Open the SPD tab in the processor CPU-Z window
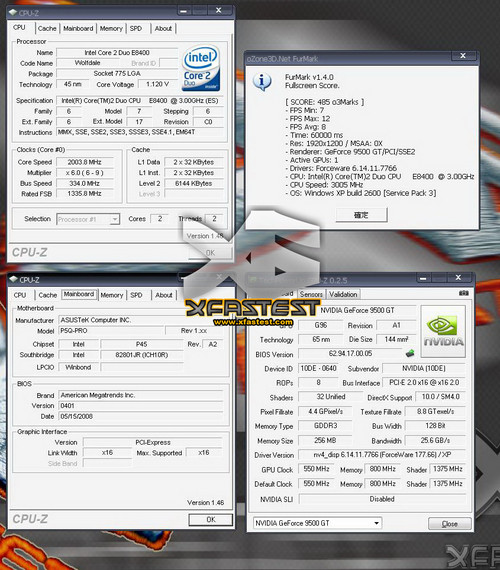Image resolution: width=500 pixels, height=570 pixels. pyautogui.click(x=136, y=28)
